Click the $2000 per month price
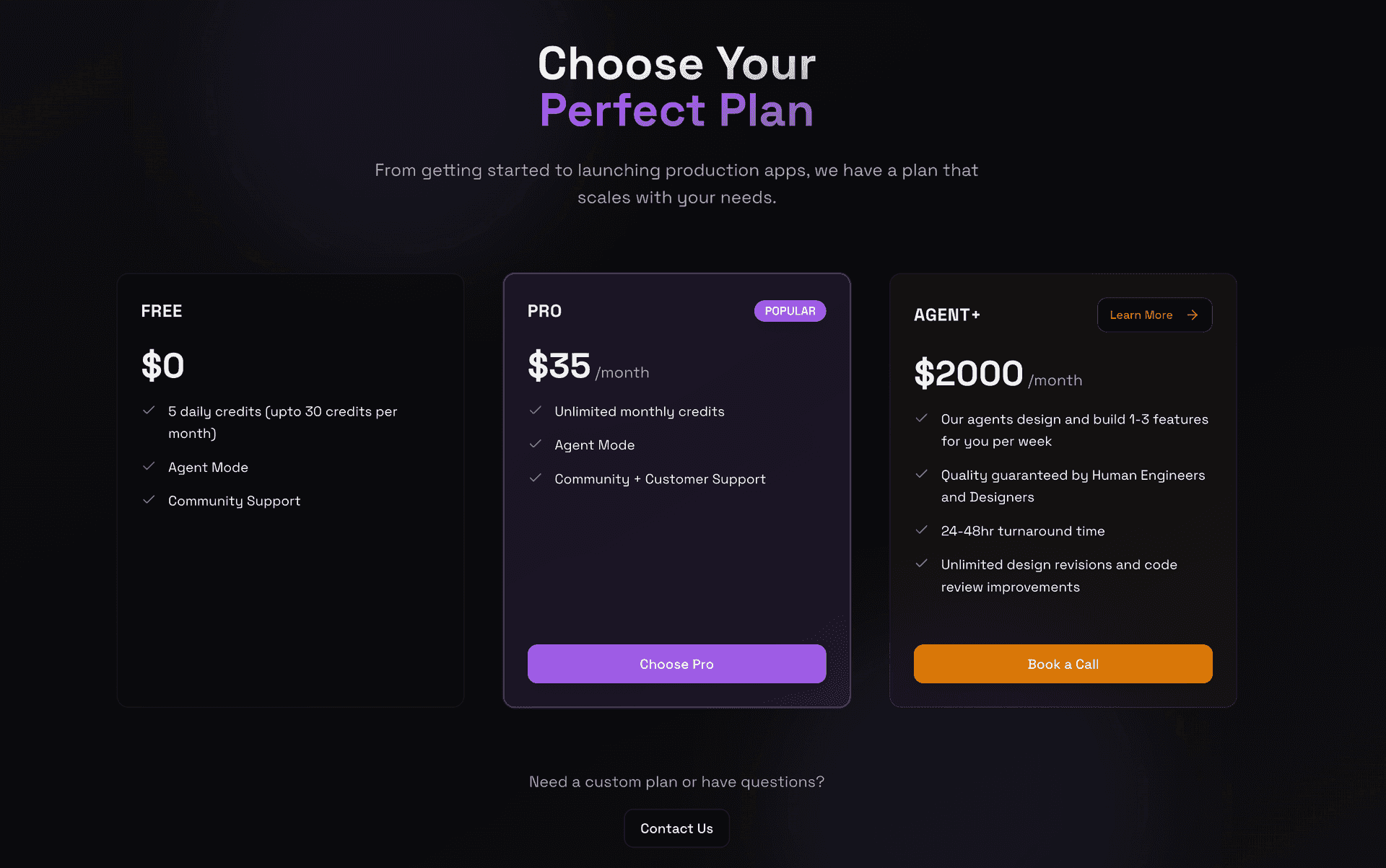 point(998,374)
